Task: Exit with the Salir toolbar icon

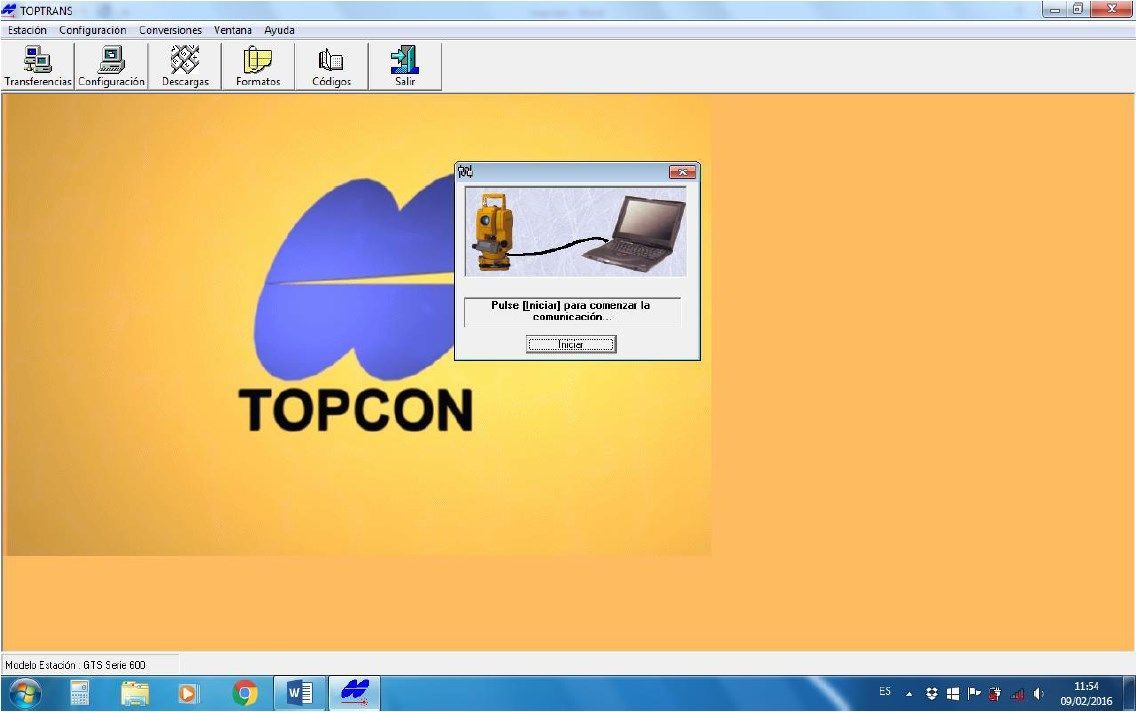Action: click(405, 66)
